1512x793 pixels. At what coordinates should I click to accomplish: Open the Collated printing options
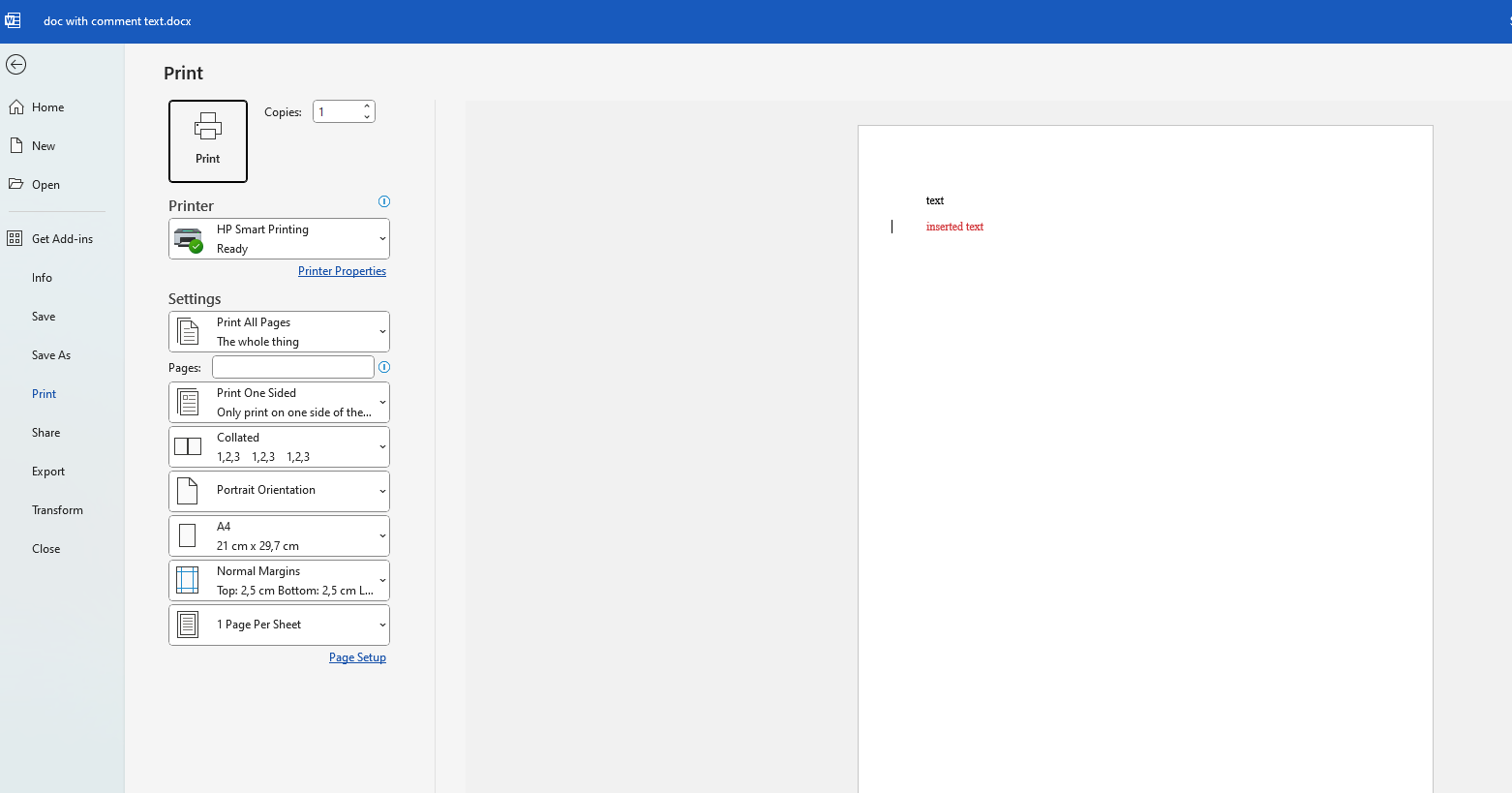click(x=279, y=446)
